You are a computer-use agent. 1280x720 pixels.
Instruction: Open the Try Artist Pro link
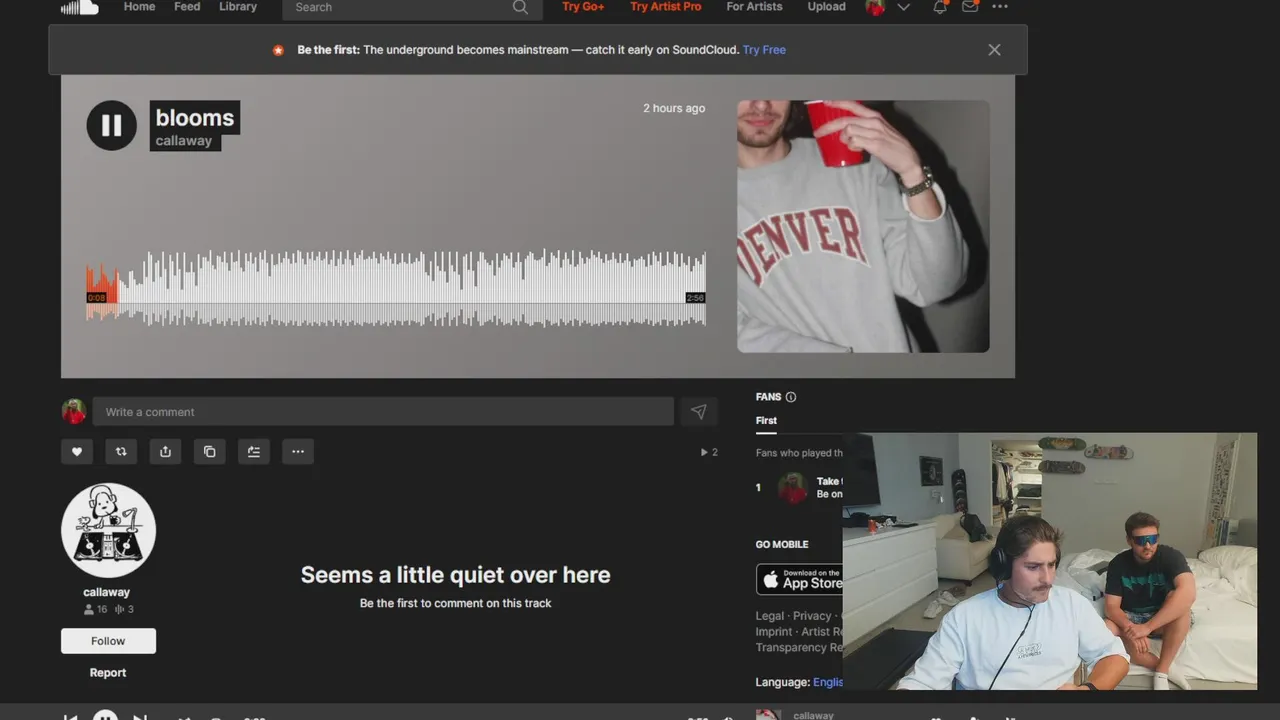(666, 7)
